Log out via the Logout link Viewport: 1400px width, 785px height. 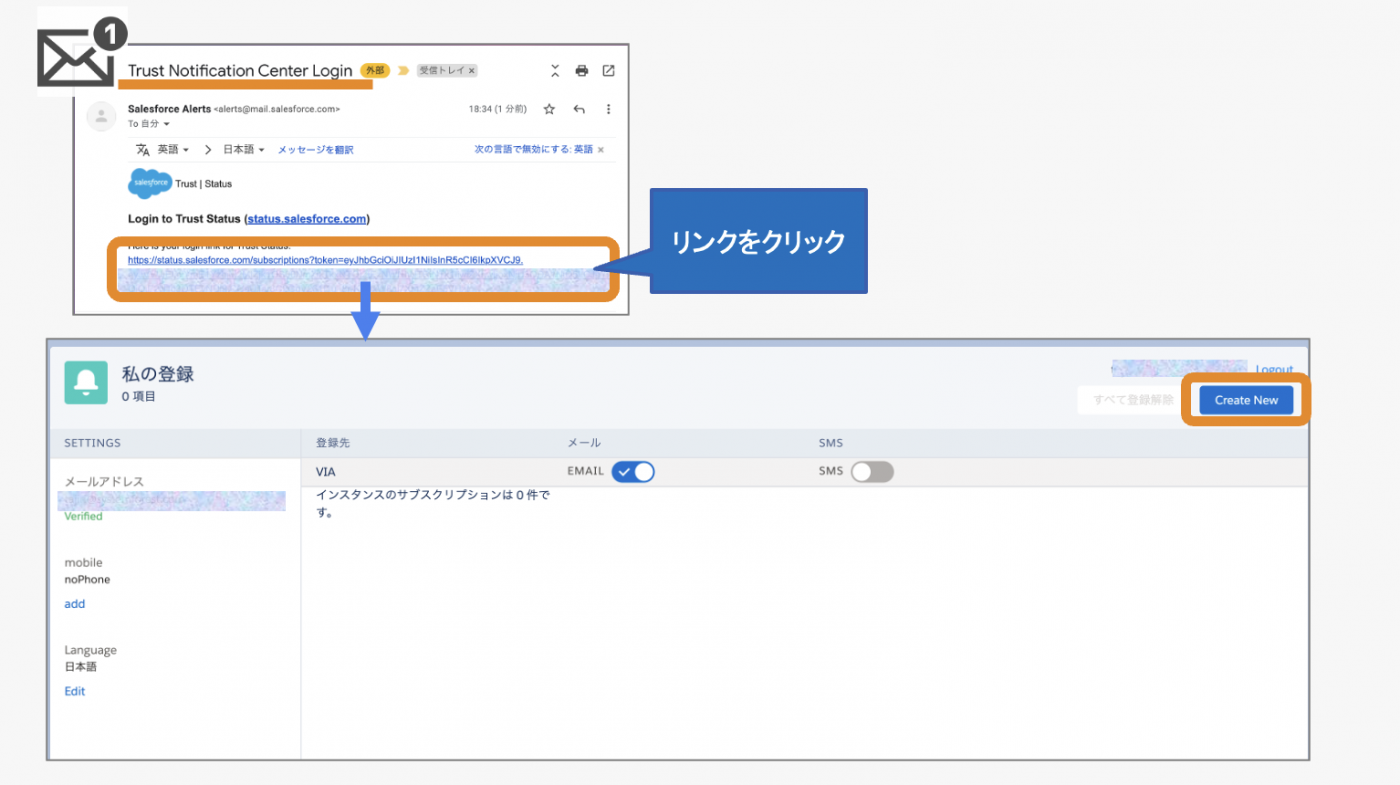[x=1274, y=370]
